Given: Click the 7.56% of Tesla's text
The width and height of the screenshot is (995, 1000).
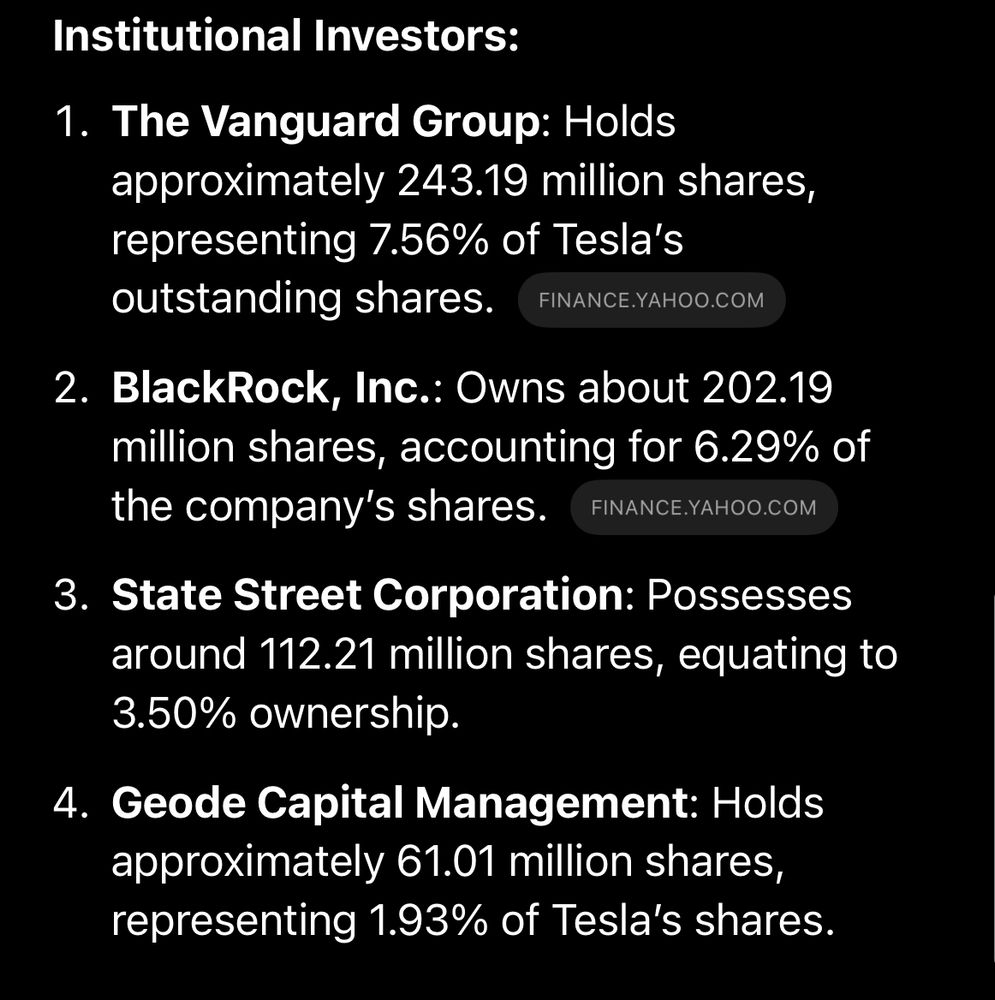Looking at the screenshot, I should click(x=526, y=240).
